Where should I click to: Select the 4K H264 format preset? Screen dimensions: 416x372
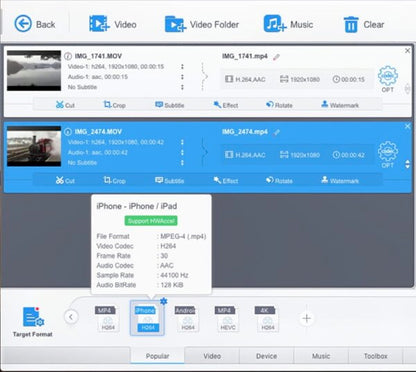tap(267, 319)
